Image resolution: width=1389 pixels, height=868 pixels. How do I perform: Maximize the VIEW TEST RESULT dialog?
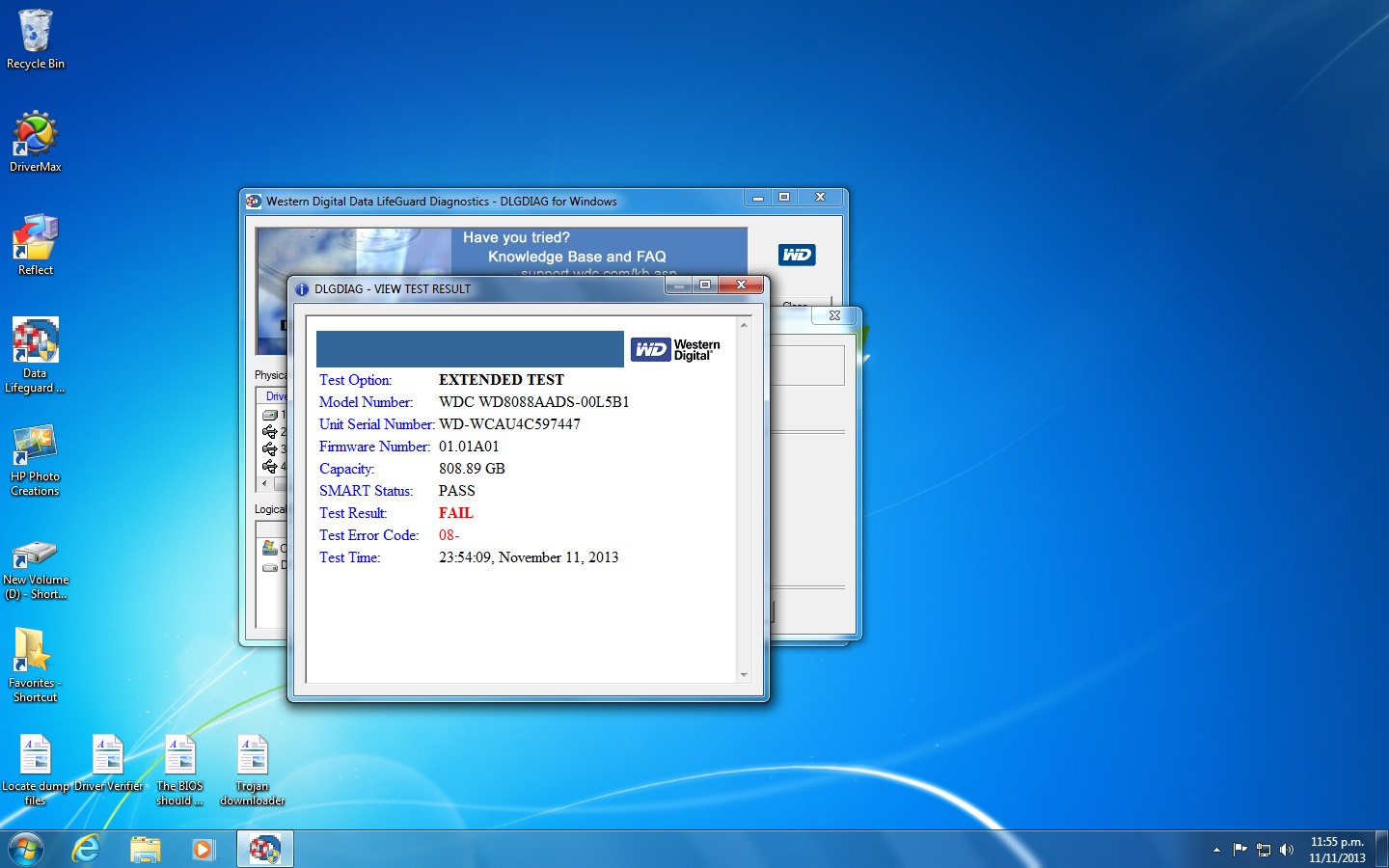(705, 285)
